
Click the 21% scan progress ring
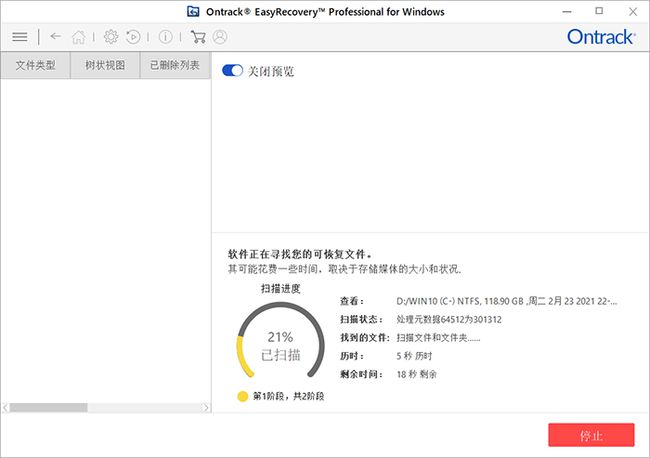[x=280, y=341]
